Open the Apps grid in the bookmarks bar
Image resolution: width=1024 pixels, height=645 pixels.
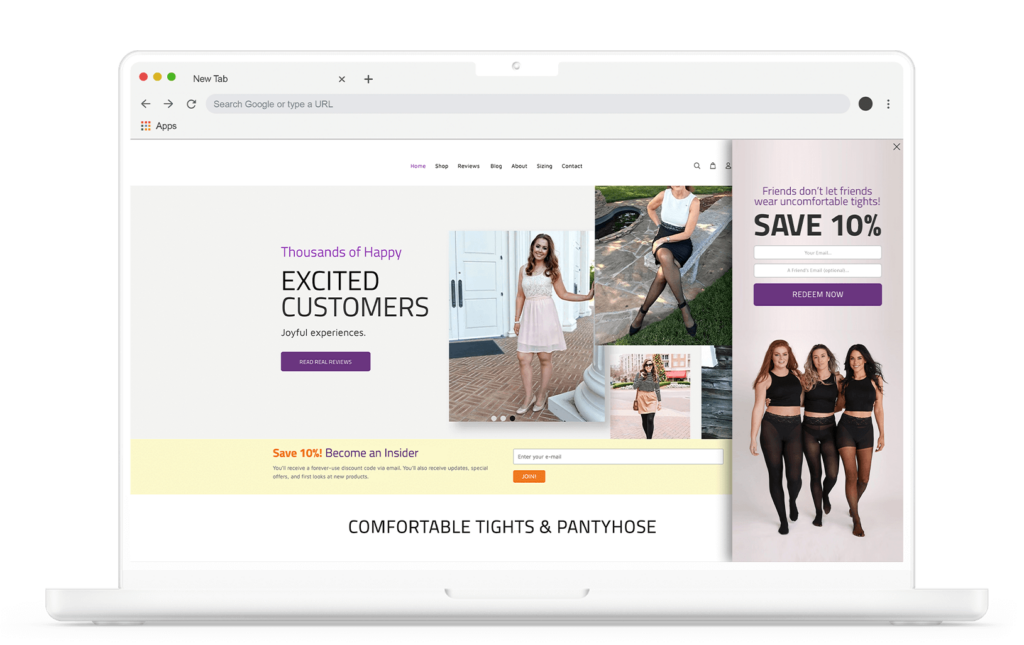(145, 126)
